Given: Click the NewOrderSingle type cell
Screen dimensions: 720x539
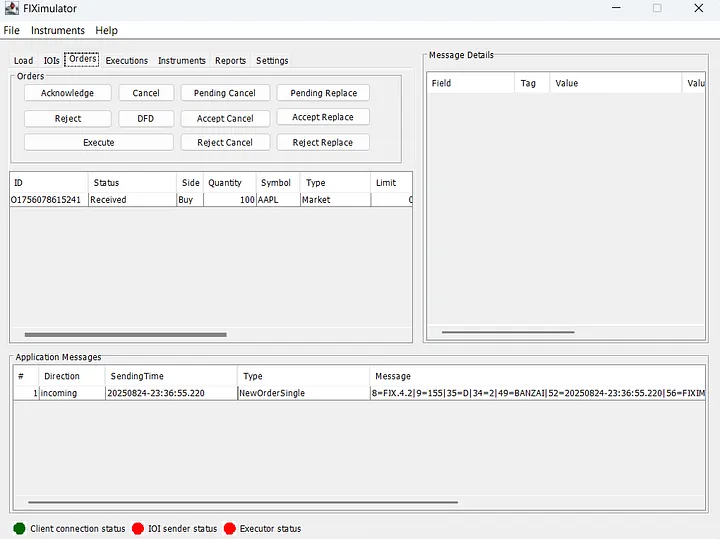Looking at the screenshot, I should [x=304, y=393].
